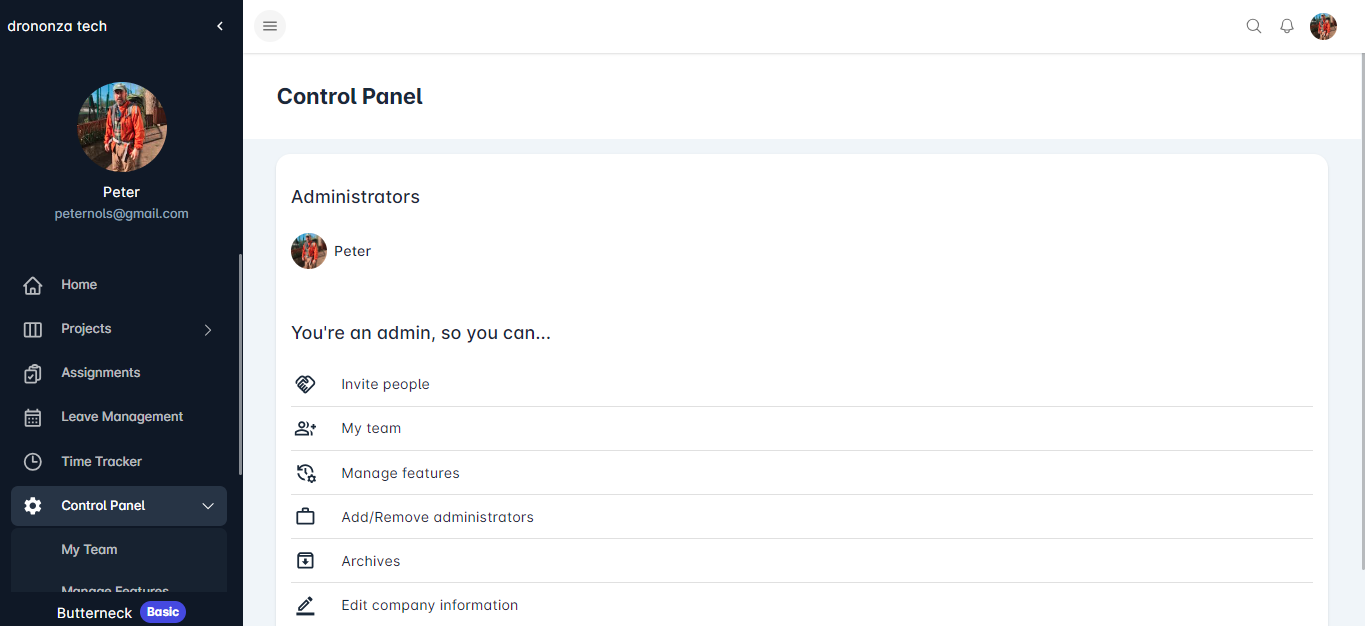Click the Edit company information pencil icon
1365x626 pixels.
click(305, 605)
